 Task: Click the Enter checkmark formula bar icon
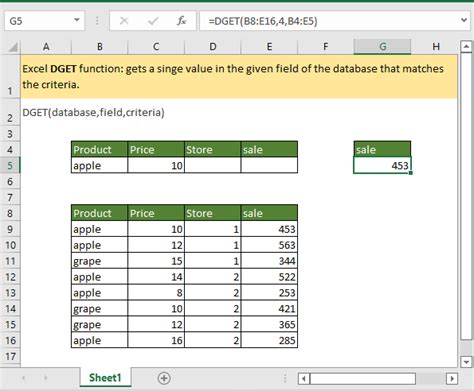(x=153, y=21)
